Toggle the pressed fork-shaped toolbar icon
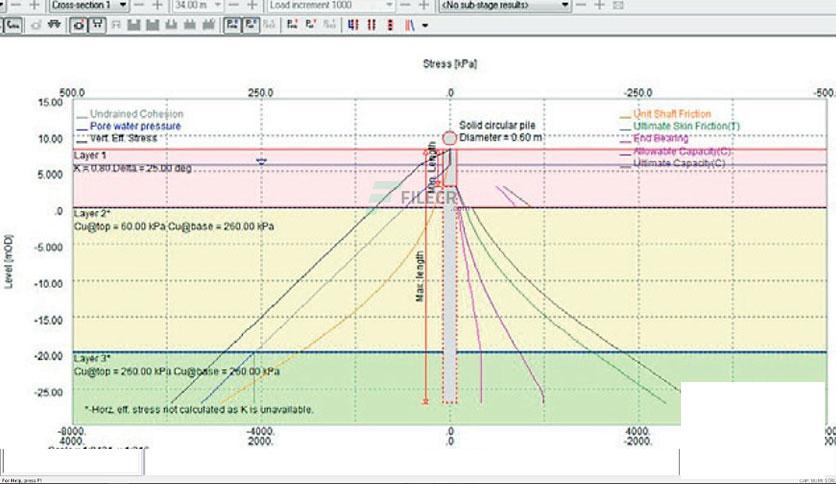Image resolution: width=836 pixels, height=484 pixels. [97, 25]
